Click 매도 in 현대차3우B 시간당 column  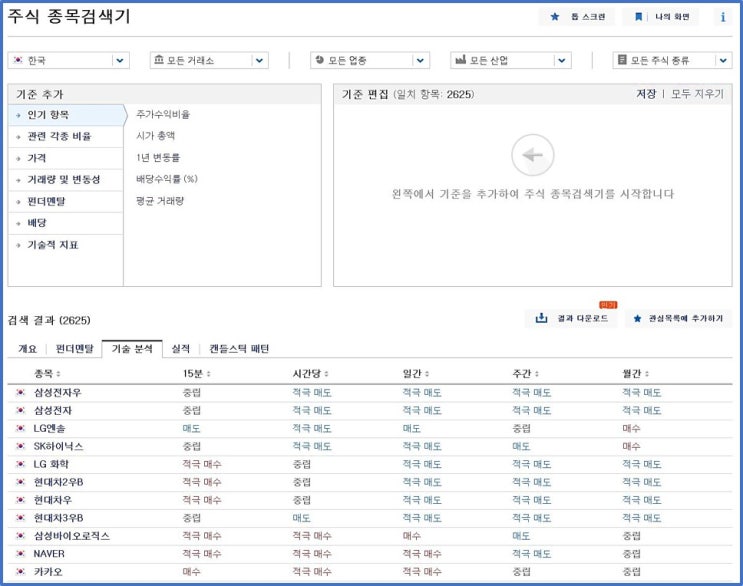301,518
